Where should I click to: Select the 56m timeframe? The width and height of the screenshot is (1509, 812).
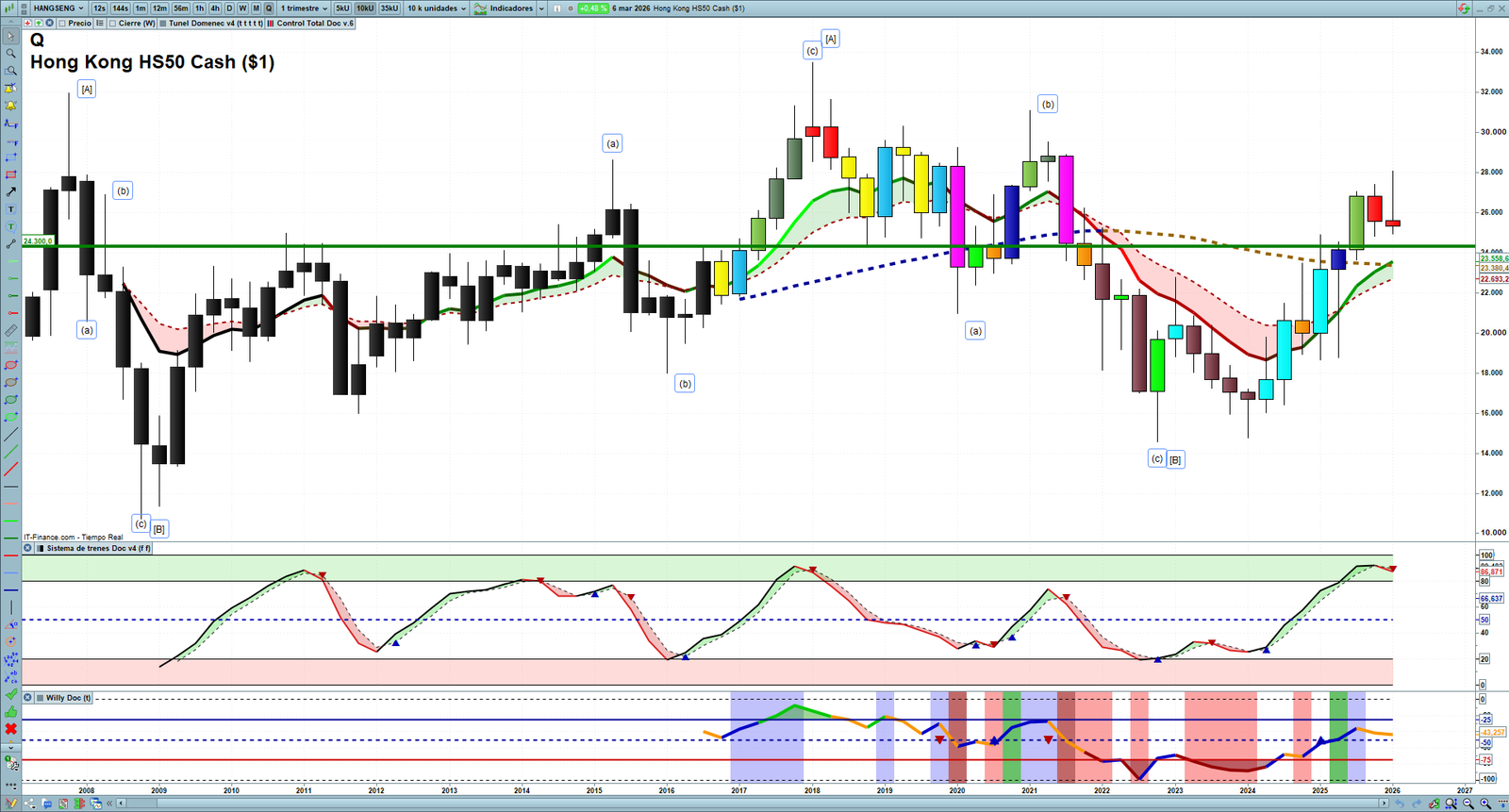(x=181, y=8)
